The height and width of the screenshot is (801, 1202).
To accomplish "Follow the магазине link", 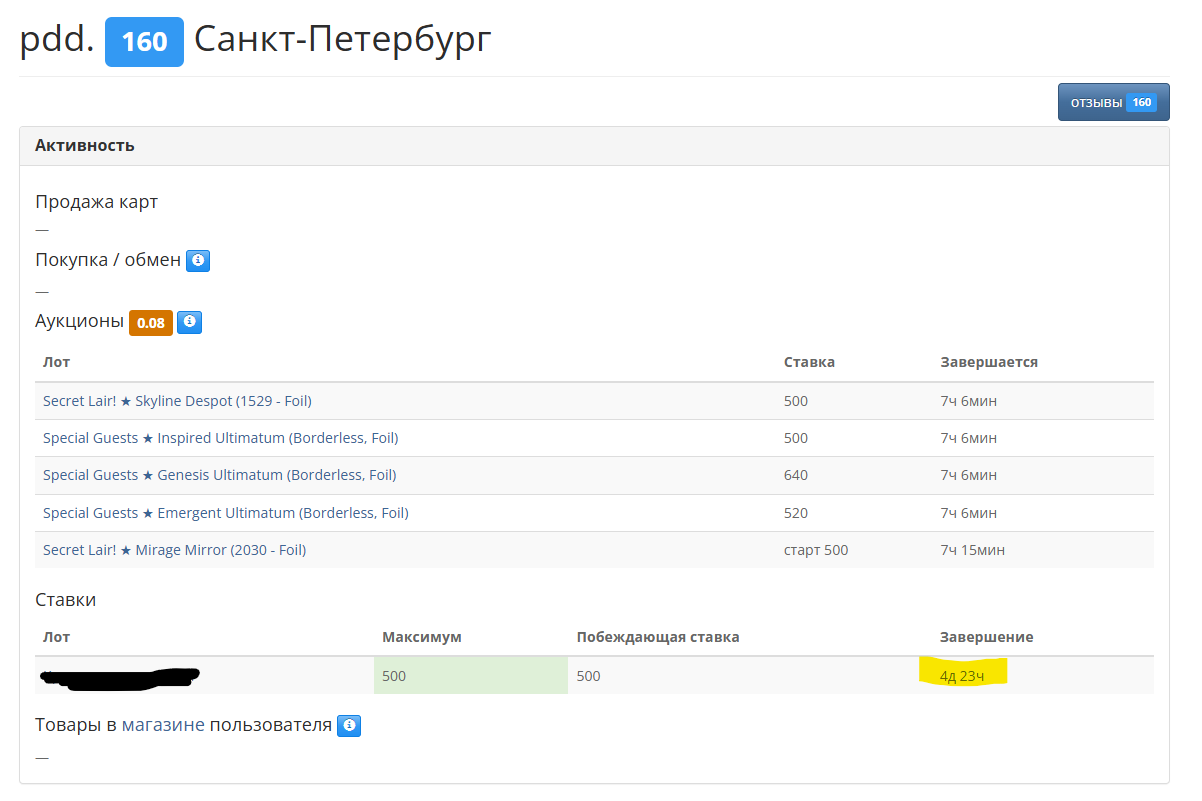I will click(163, 725).
